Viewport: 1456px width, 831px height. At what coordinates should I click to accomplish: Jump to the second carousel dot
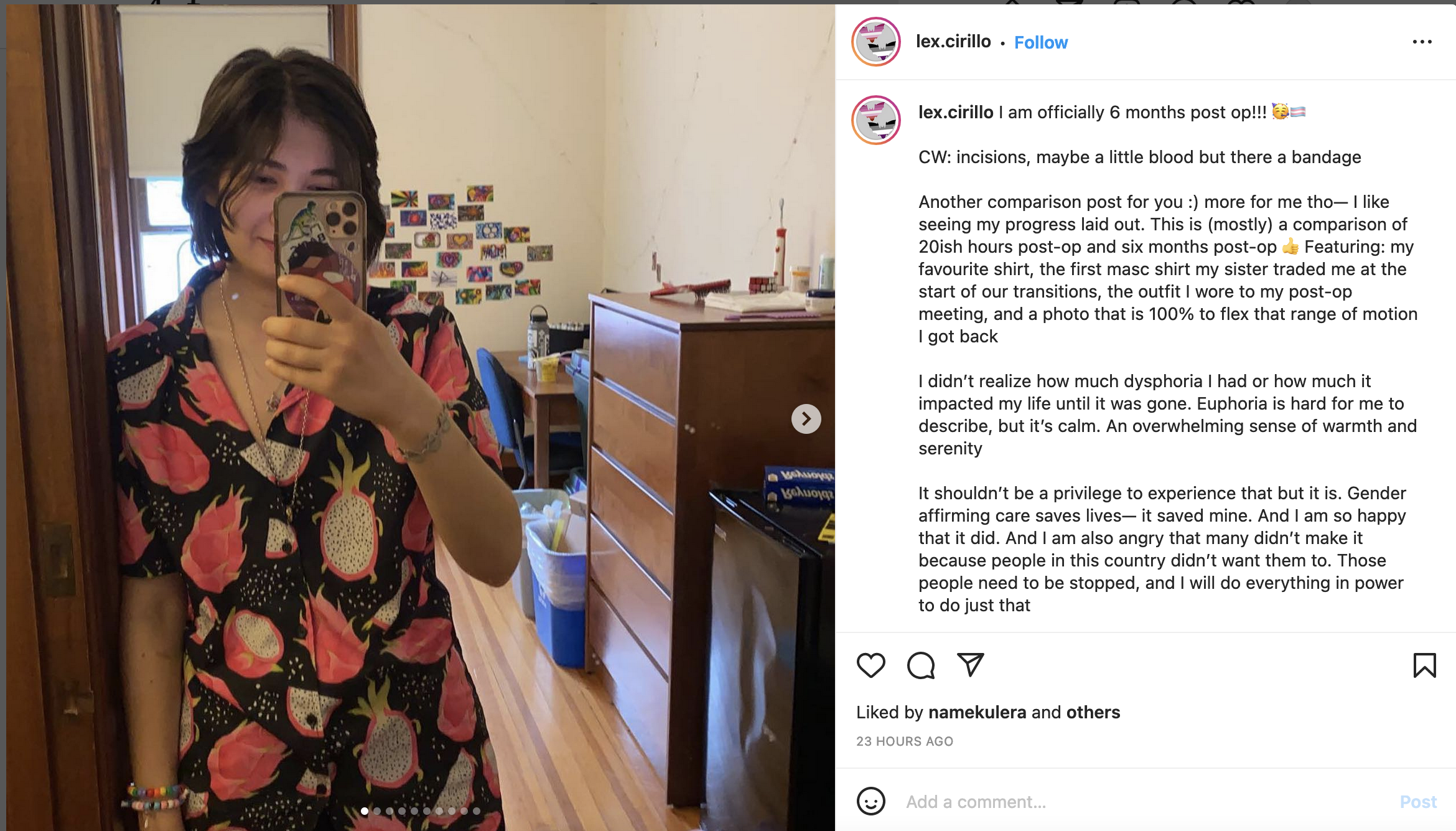point(377,811)
